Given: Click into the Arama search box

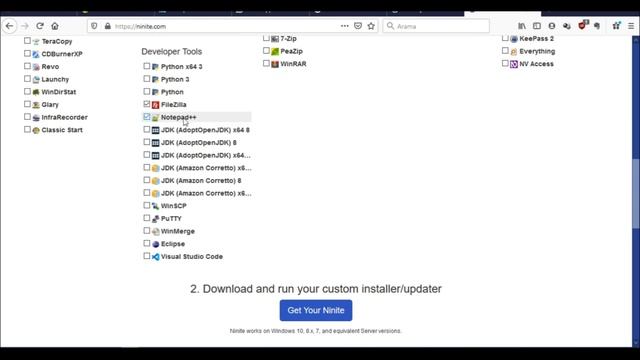Looking at the screenshot, I should (436, 26).
